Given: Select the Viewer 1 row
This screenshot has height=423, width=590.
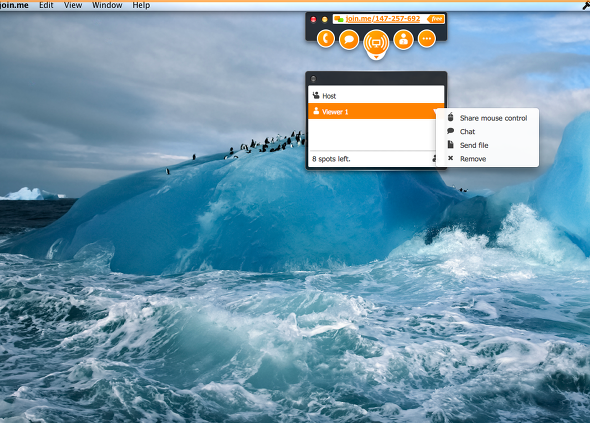Looking at the screenshot, I should pos(376,111).
